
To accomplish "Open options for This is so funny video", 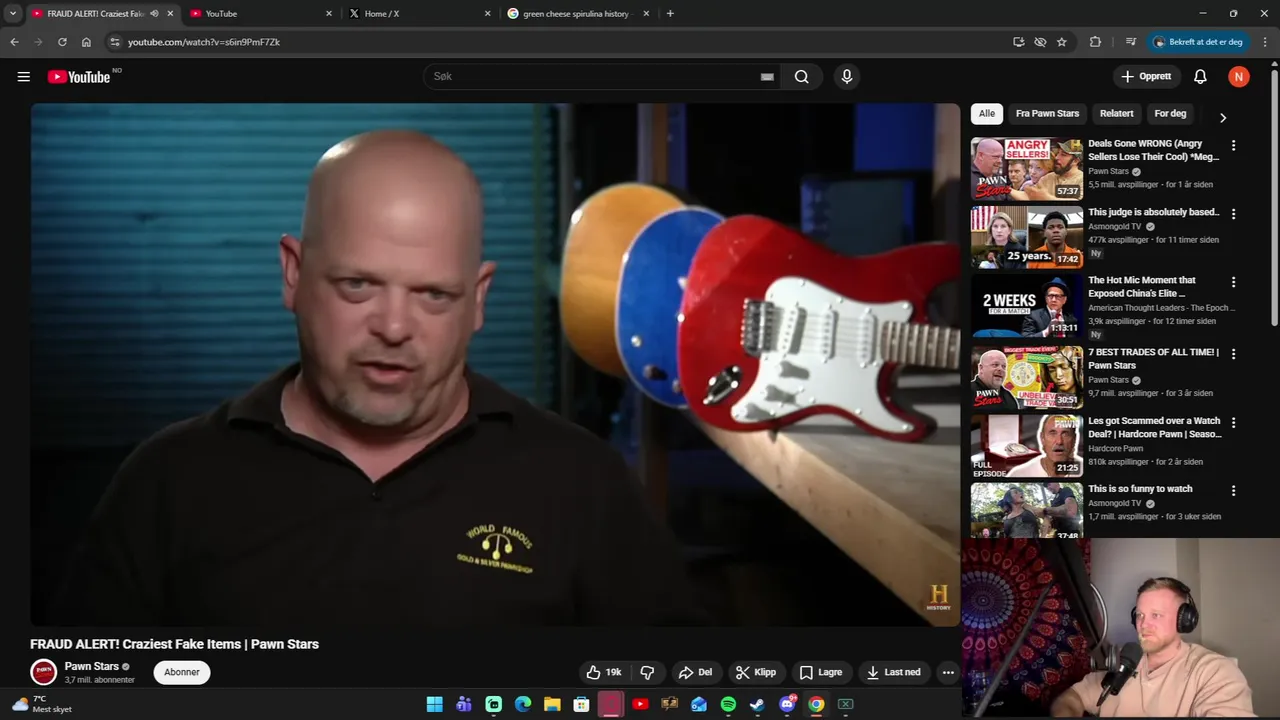I will click(1233, 491).
